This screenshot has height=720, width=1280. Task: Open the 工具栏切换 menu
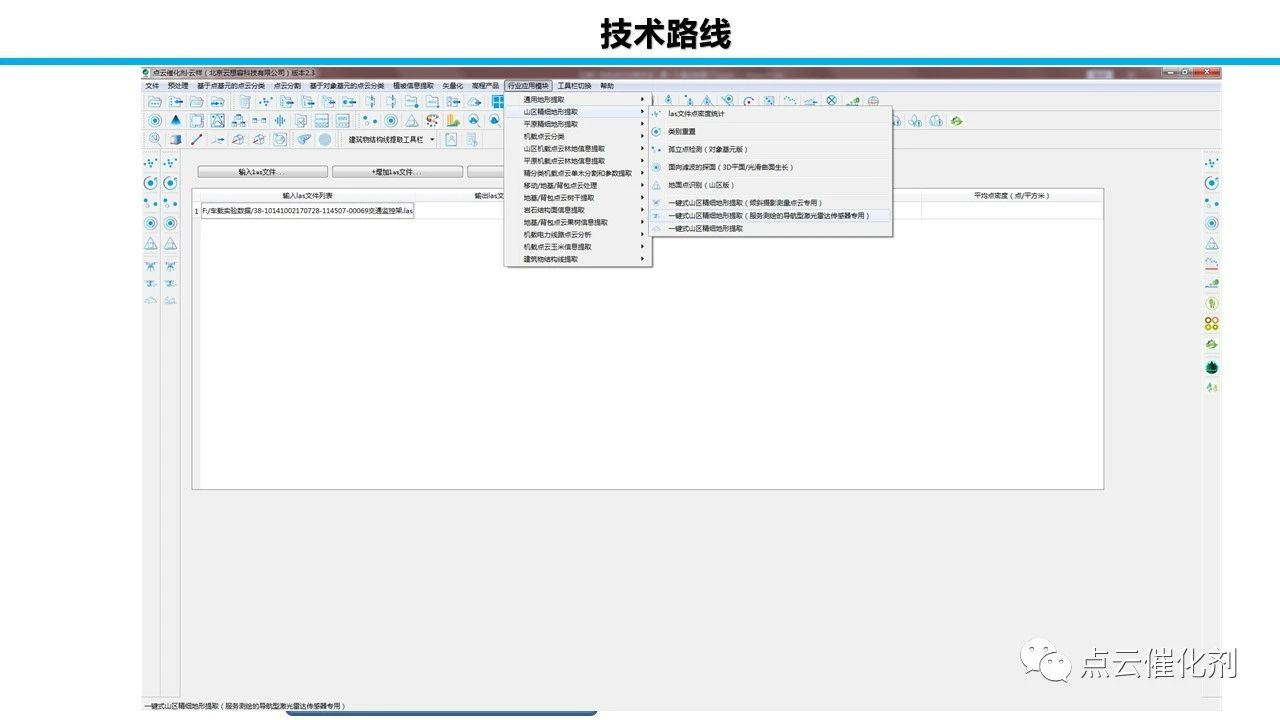pyautogui.click(x=575, y=86)
